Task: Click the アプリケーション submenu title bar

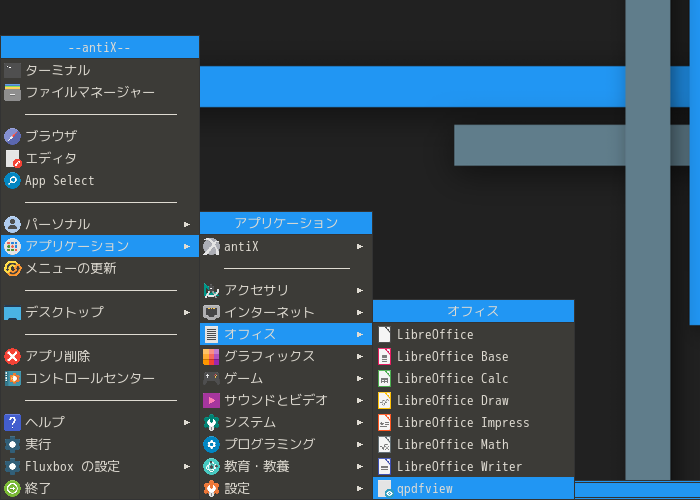Action: pos(286,223)
